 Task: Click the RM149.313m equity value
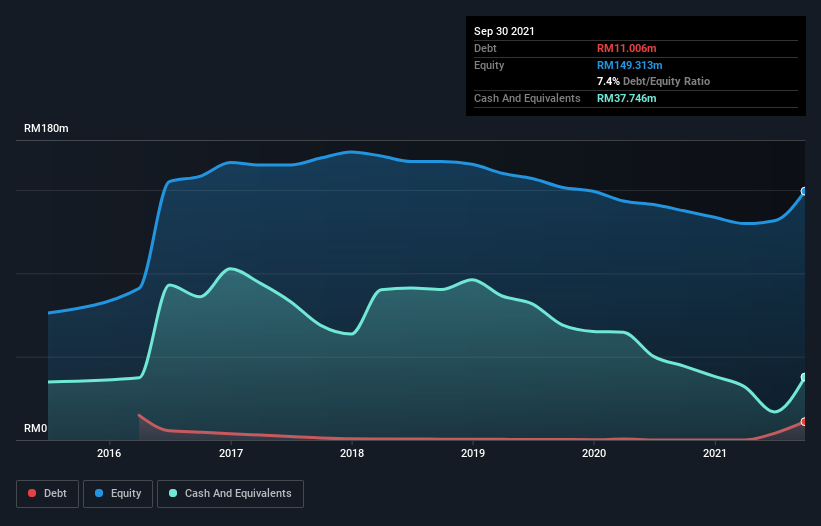tap(629, 65)
